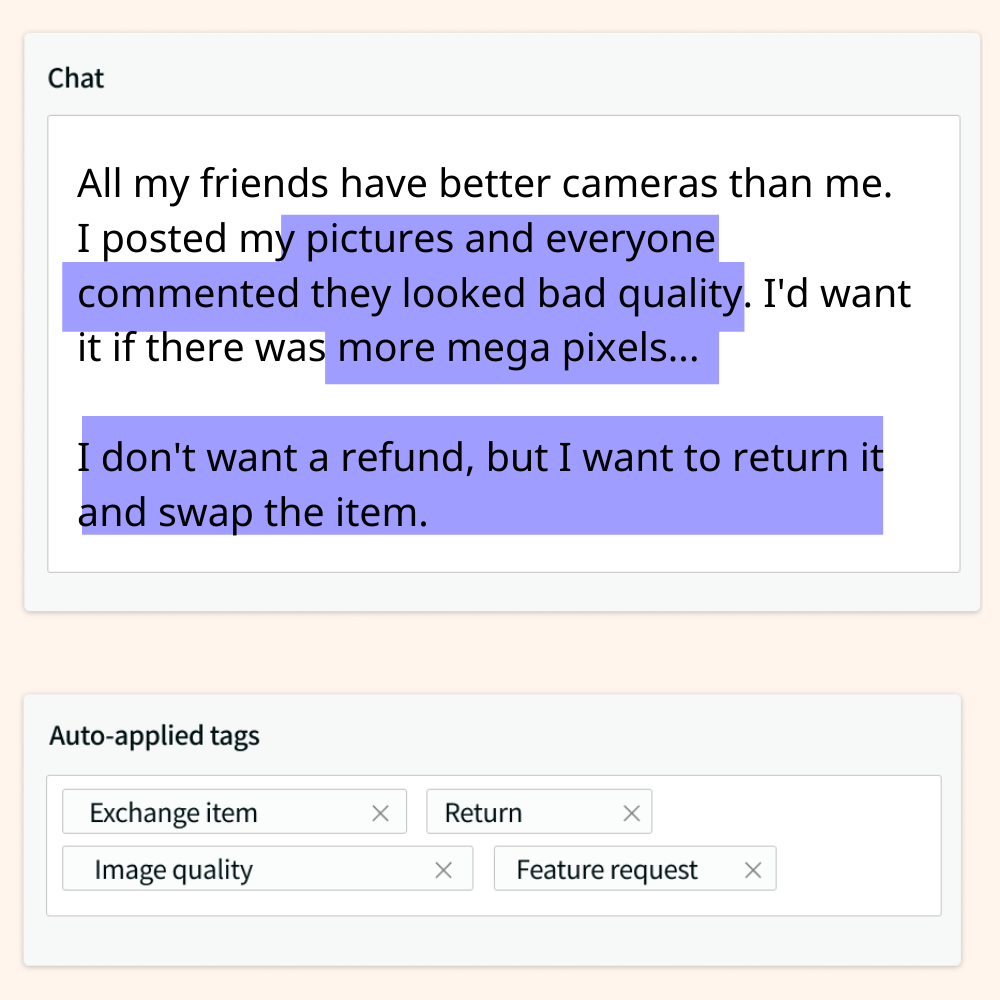Click the unhighlighted words 'it if there was'
The width and height of the screenshot is (1000, 1000).
click(200, 348)
